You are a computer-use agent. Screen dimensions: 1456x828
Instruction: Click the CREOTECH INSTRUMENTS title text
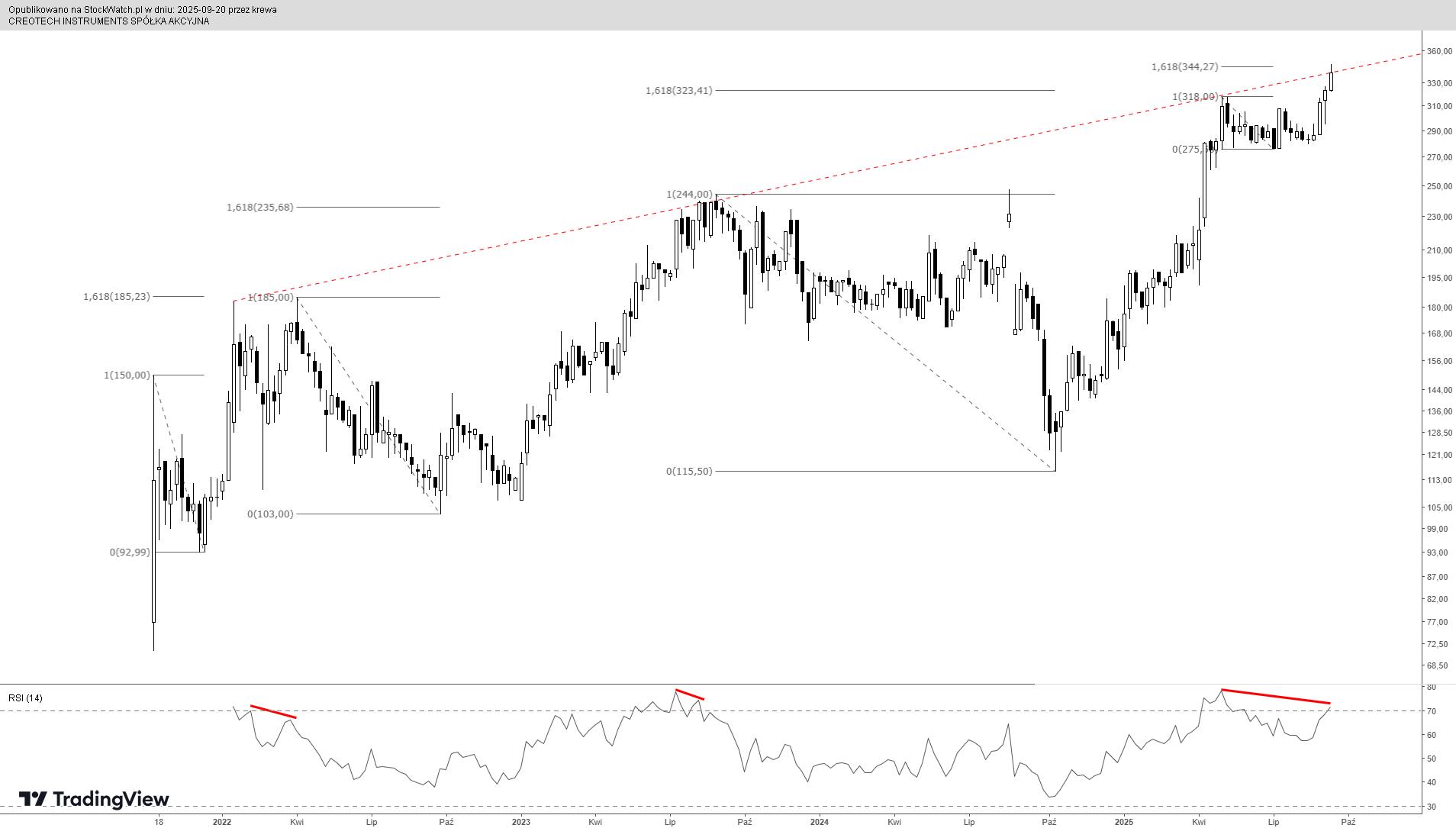[108, 21]
